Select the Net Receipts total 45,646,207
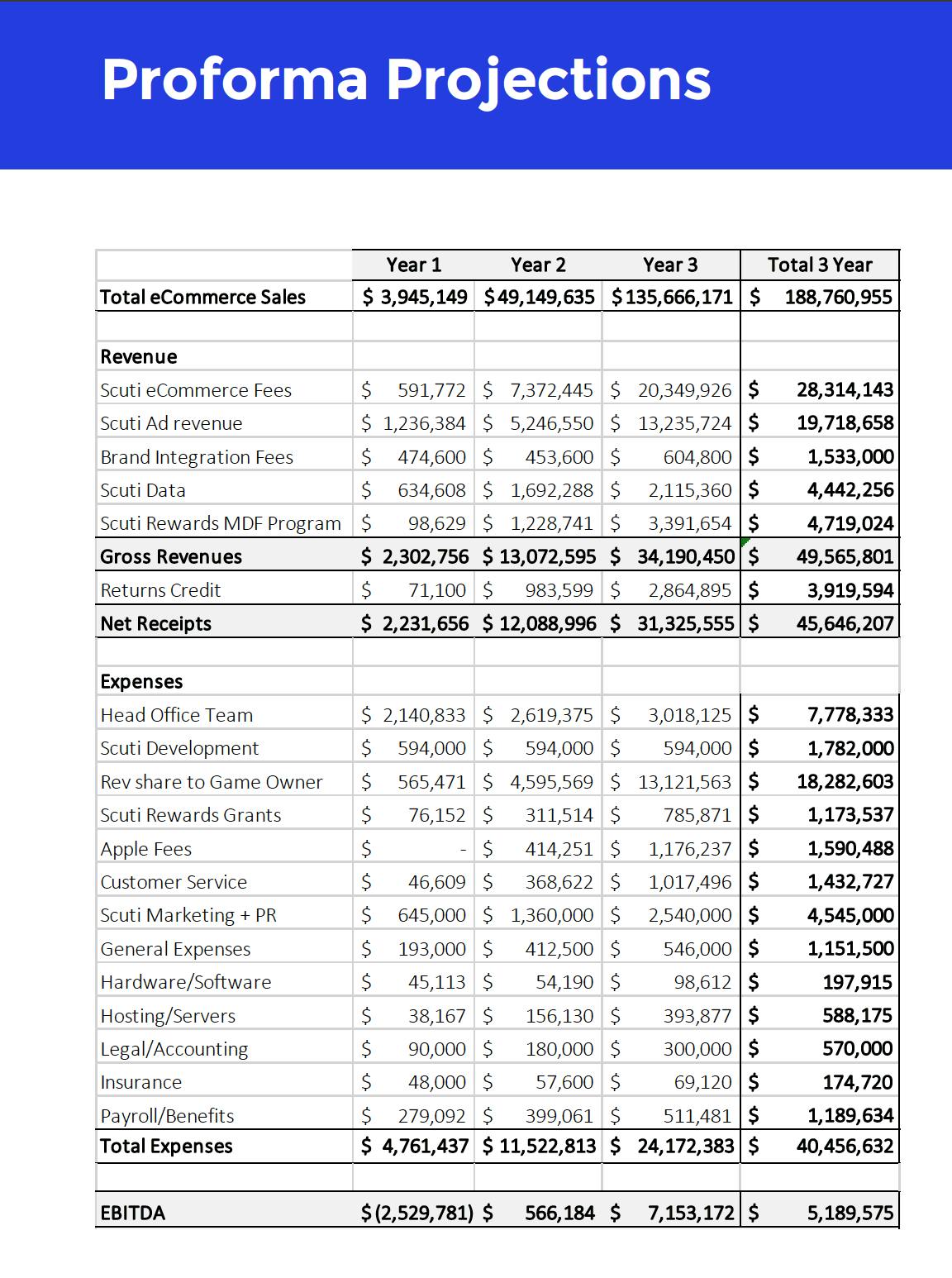 pos(845,623)
